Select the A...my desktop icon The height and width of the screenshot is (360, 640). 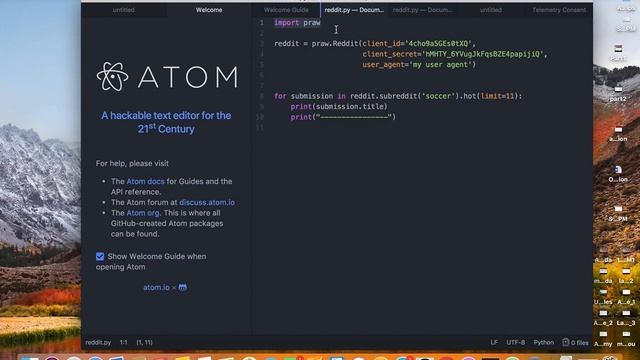tap(603, 339)
